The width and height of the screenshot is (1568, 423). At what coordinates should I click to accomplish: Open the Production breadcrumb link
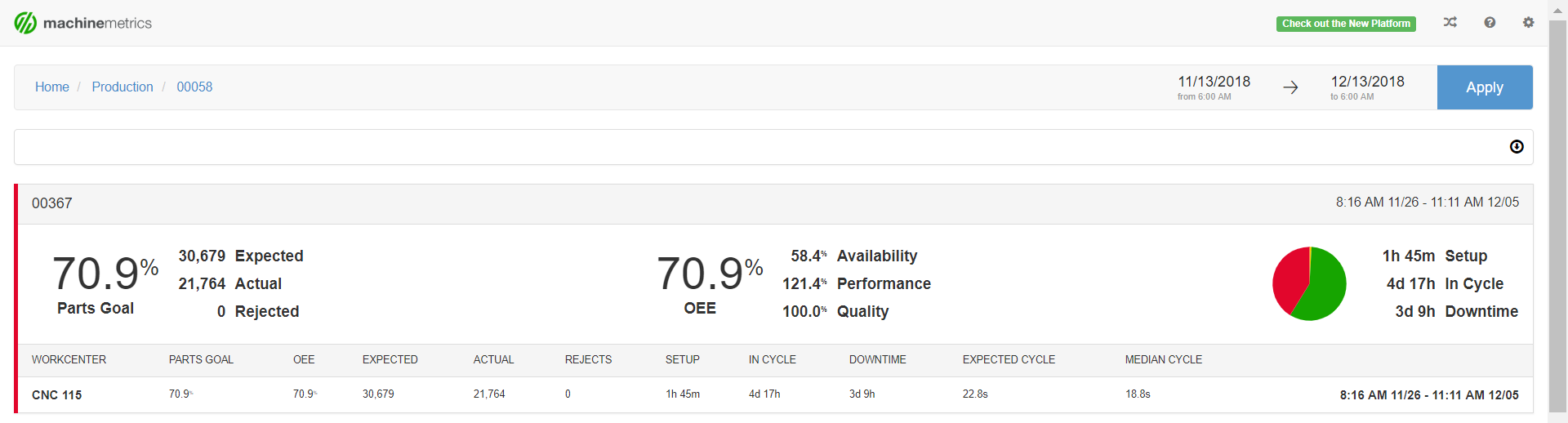[x=122, y=87]
